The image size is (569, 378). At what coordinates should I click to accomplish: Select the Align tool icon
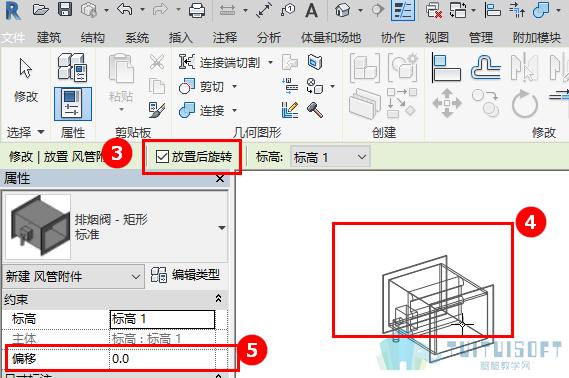(x=447, y=67)
